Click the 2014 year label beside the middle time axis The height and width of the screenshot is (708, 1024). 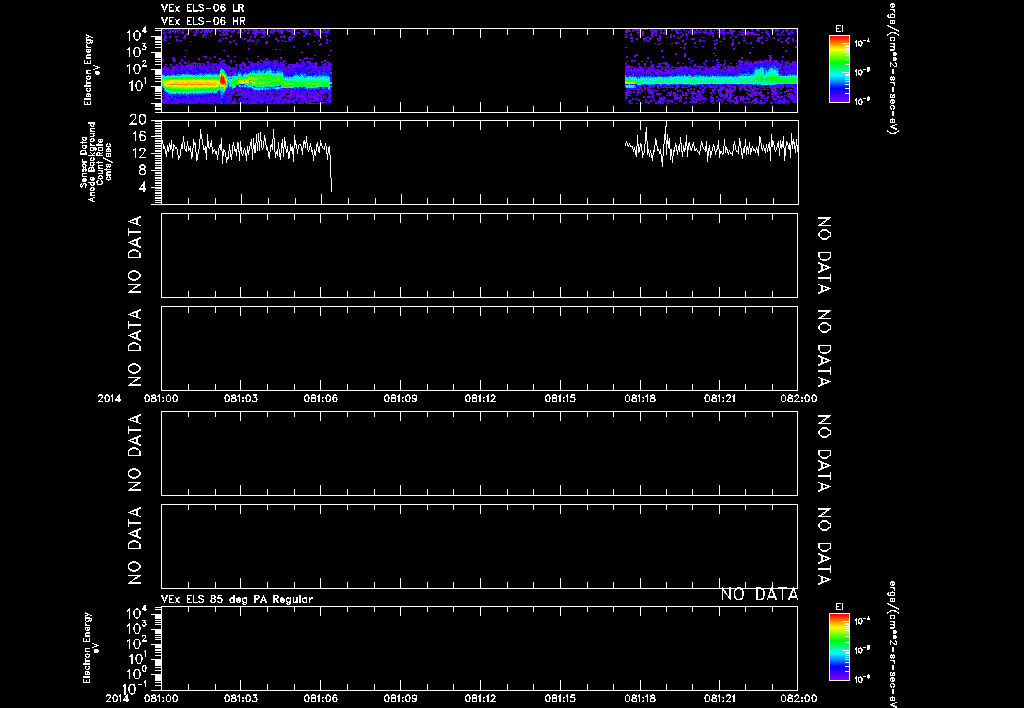110,398
